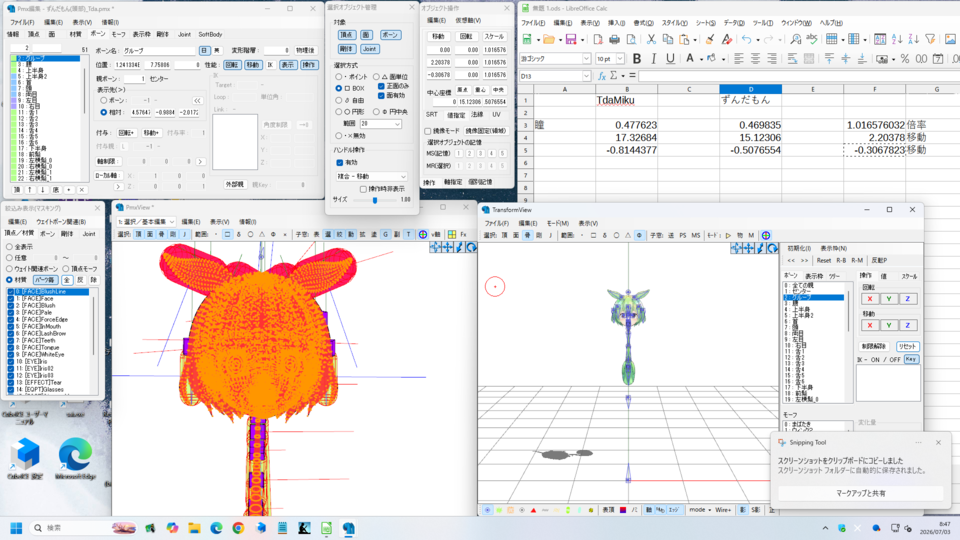The width and height of the screenshot is (960, 540).
Task: Open the データ menu in Calc
Action: pyautogui.click(x=733, y=23)
